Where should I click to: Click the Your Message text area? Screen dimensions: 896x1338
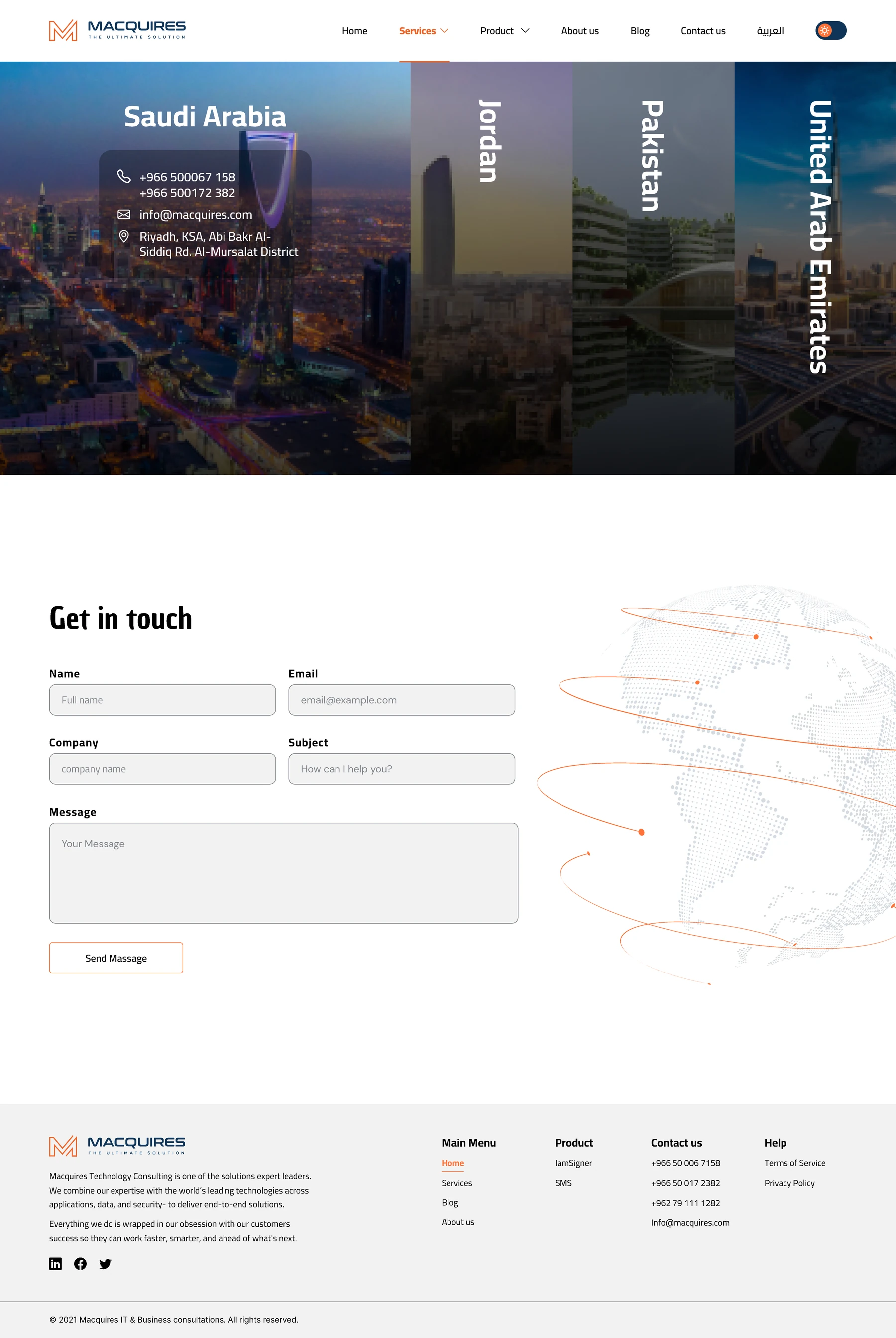(x=283, y=873)
